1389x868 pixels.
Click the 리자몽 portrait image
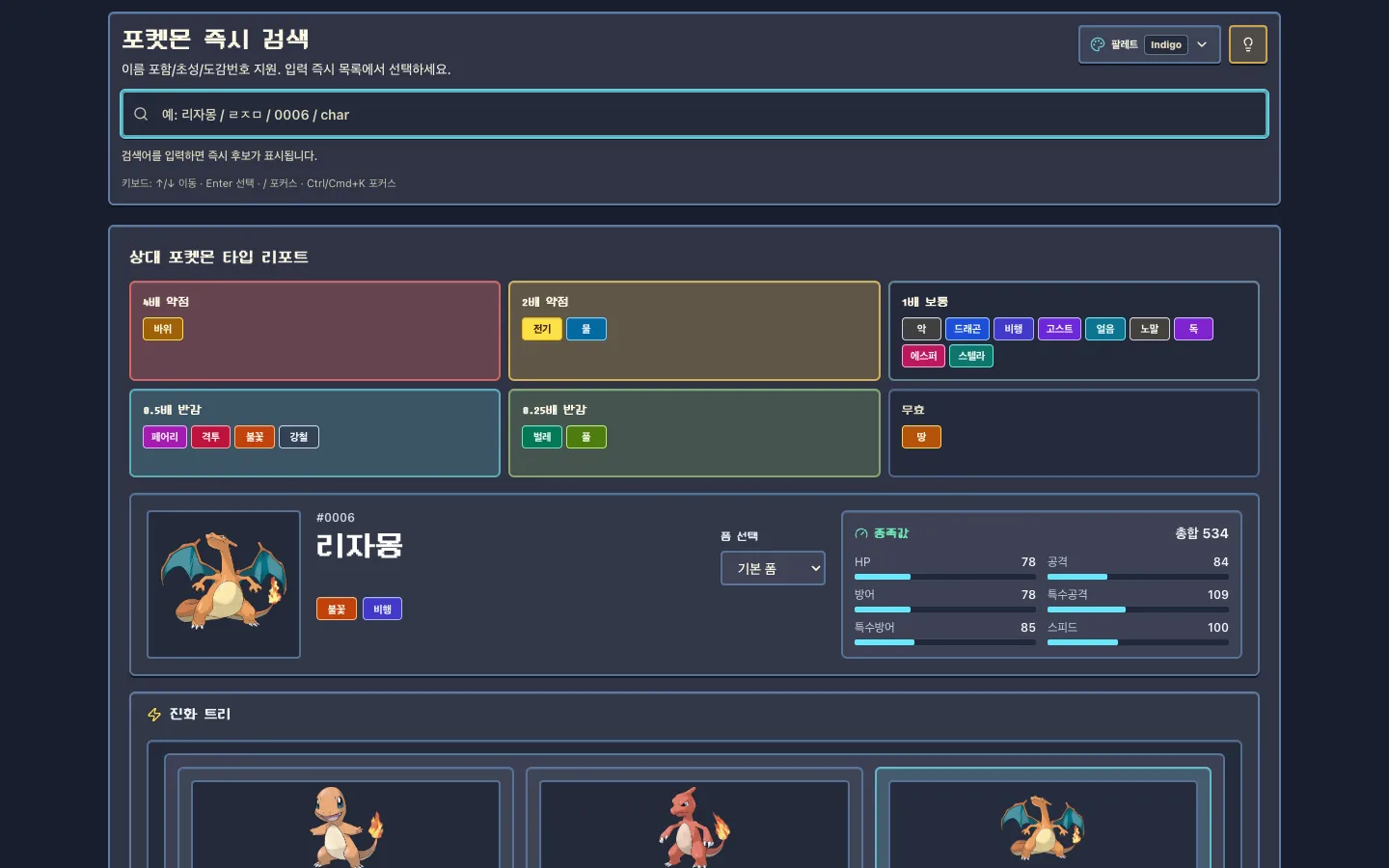pyautogui.click(x=224, y=584)
